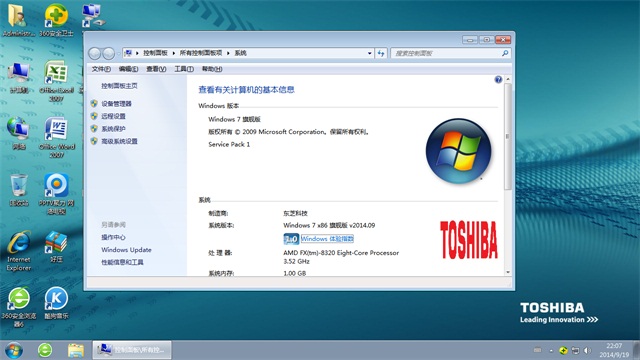This screenshot has width=640, height=360.
Task: Open Windows Update in the sidebar
Action: pos(126,250)
